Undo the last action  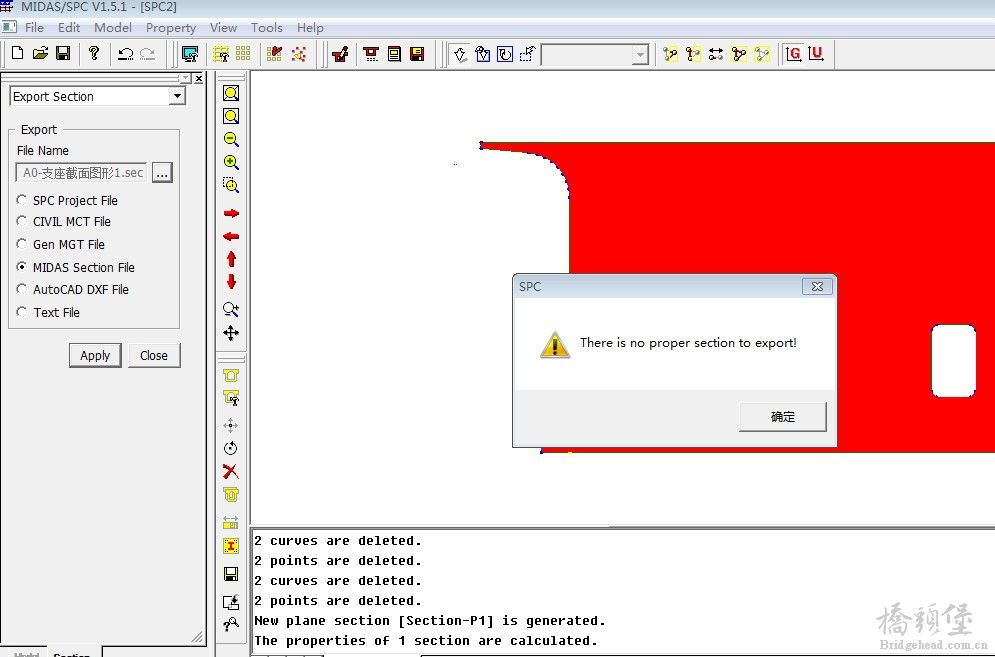tap(126, 54)
